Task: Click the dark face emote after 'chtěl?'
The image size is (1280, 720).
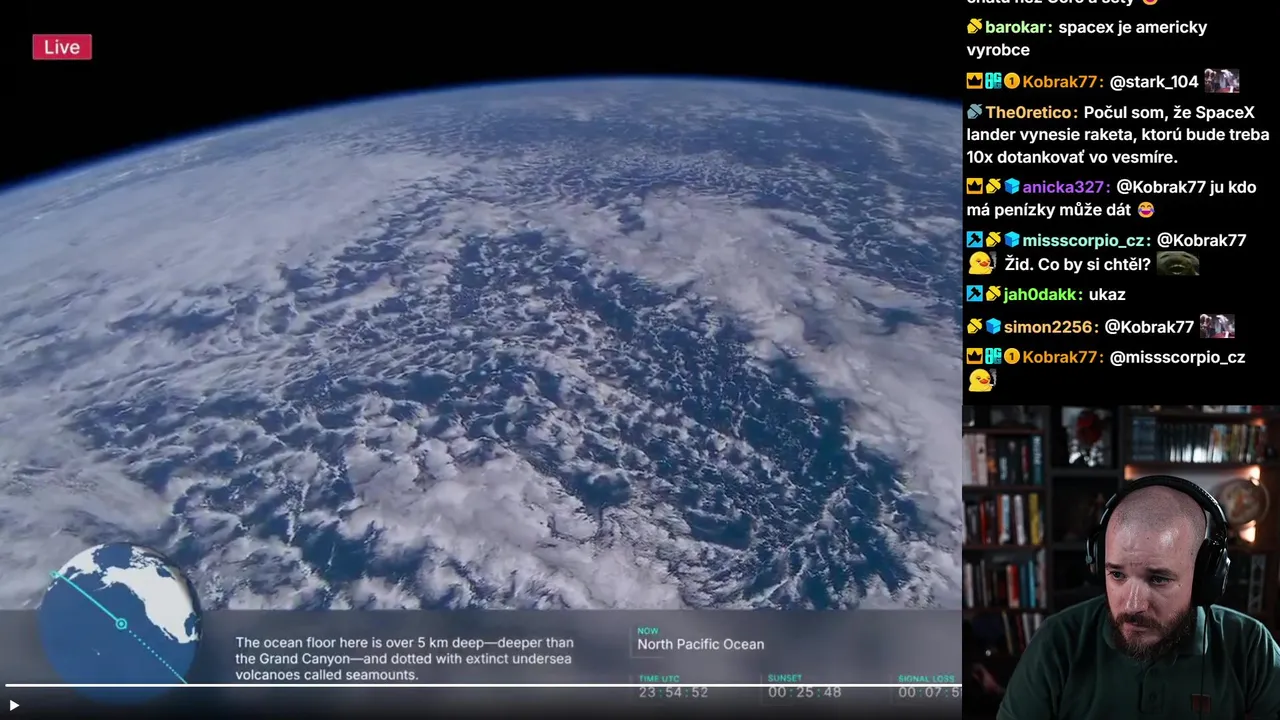Action: [1177, 264]
